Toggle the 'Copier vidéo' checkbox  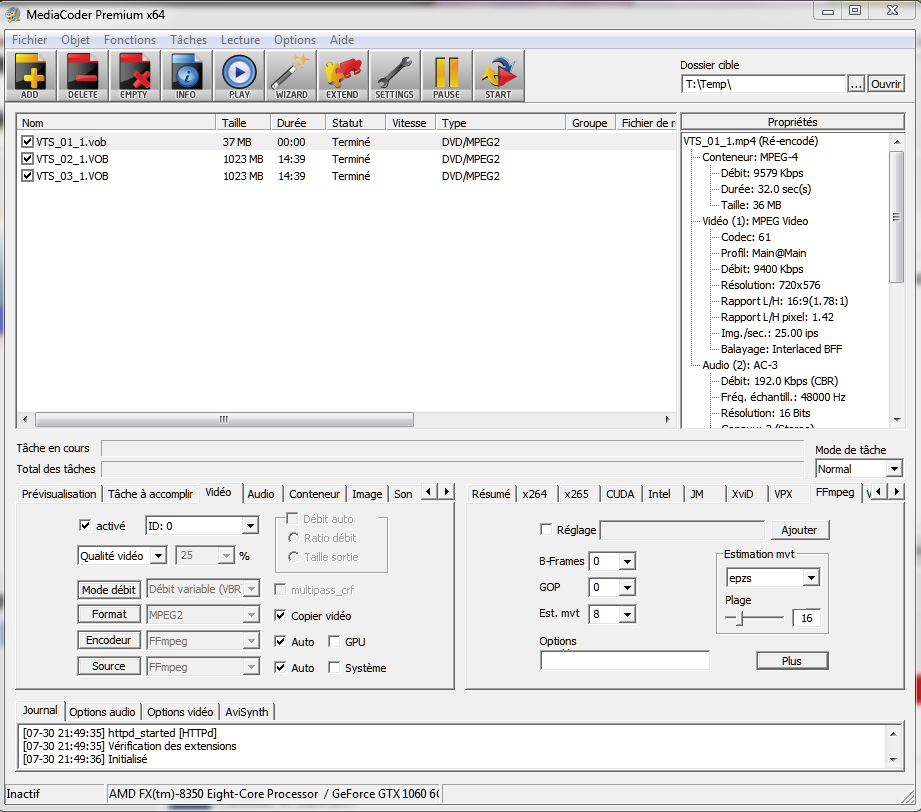tap(280, 615)
